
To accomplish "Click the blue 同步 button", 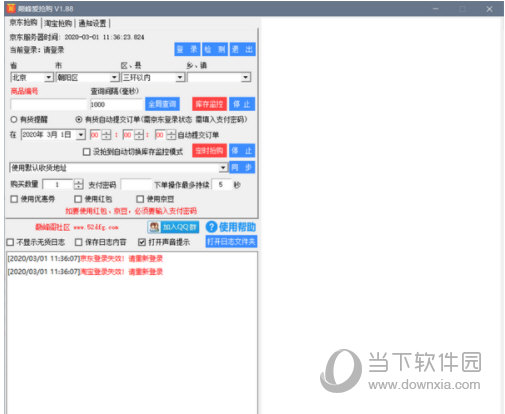I will (x=242, y=167).
